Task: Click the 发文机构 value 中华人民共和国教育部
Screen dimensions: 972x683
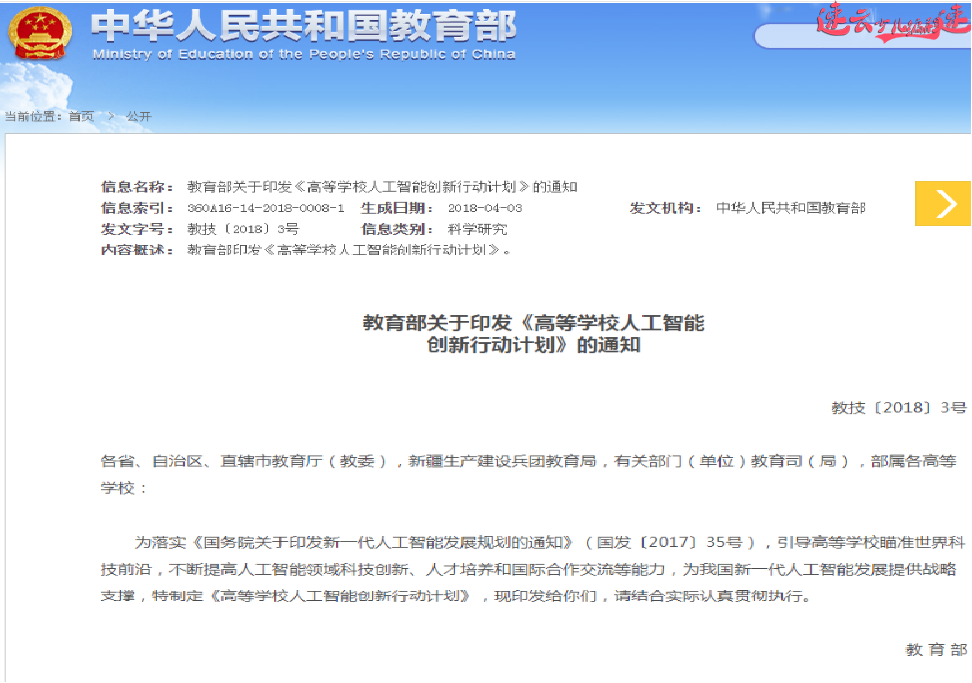Action: click(791, 207)
